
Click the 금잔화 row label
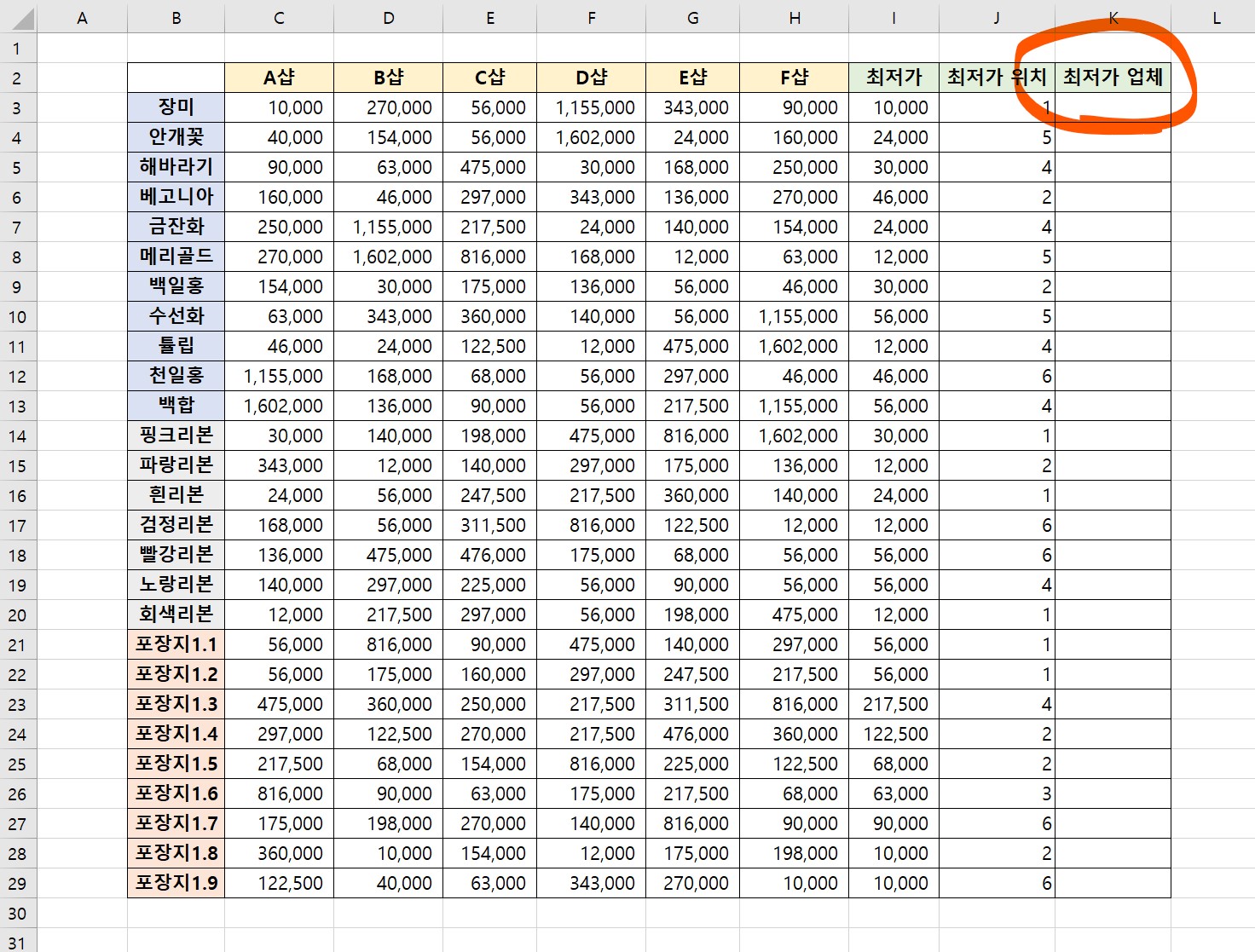coord(176,227)
